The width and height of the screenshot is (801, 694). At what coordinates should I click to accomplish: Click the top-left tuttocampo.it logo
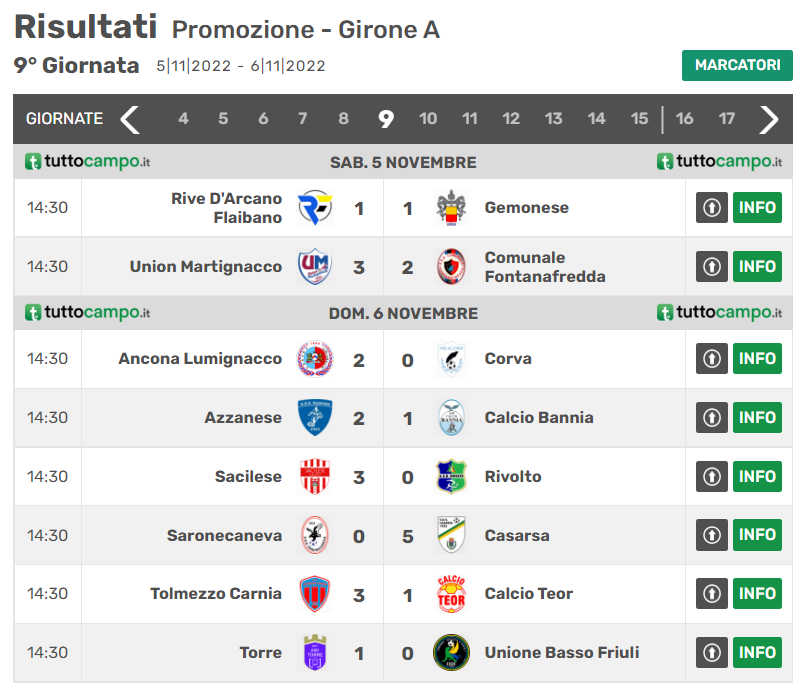click(88, 161)
